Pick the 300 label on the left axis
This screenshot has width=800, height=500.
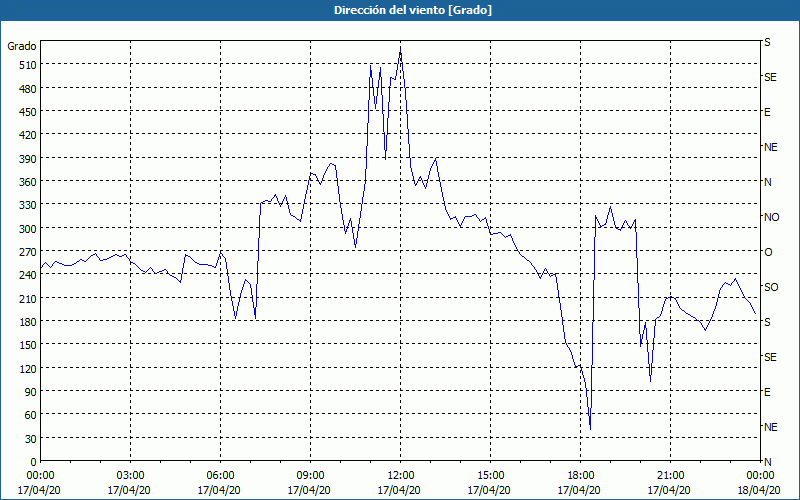click(28, 229)
